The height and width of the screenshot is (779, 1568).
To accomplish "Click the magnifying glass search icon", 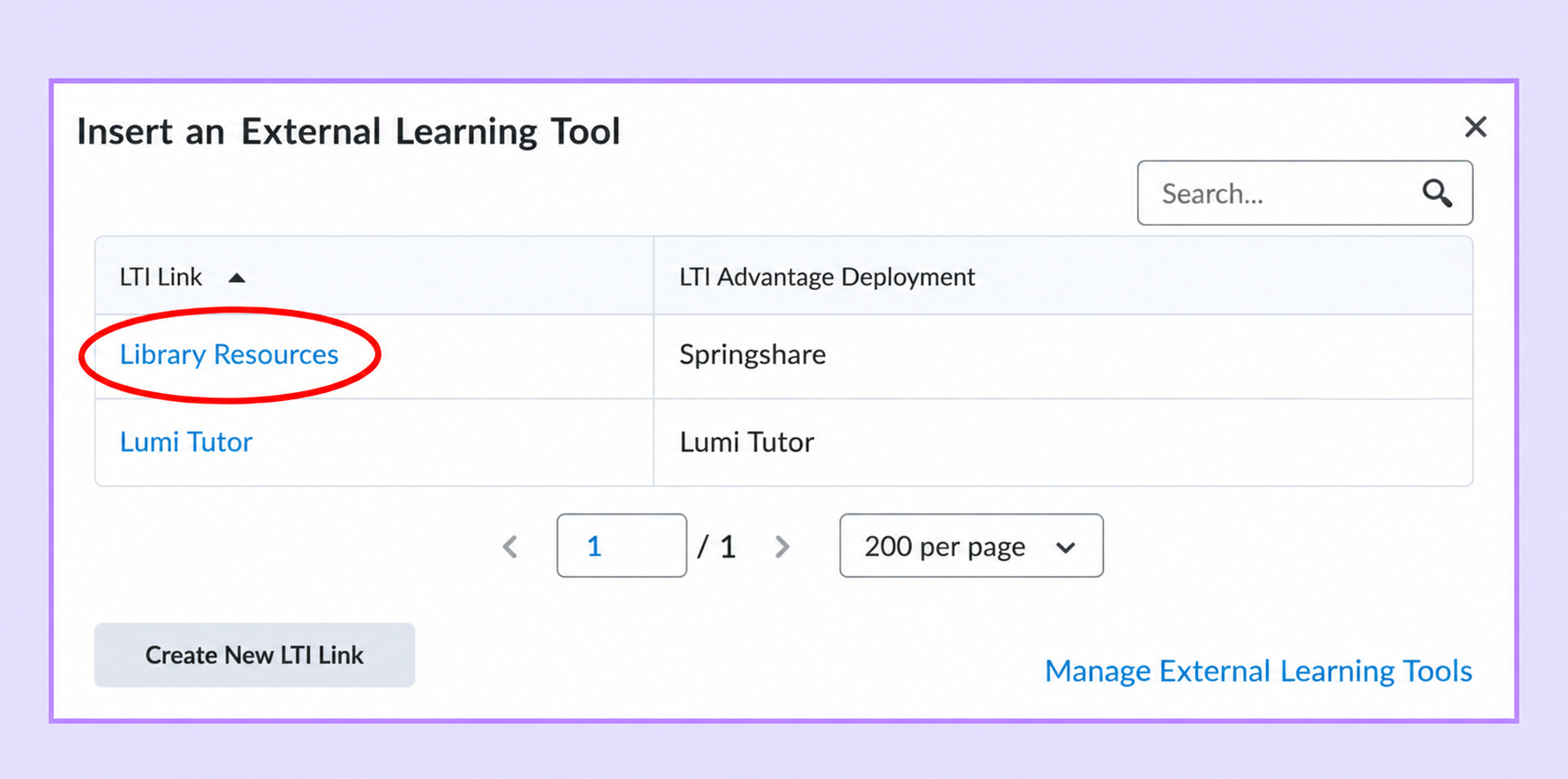I will (x=1437, y=193).
